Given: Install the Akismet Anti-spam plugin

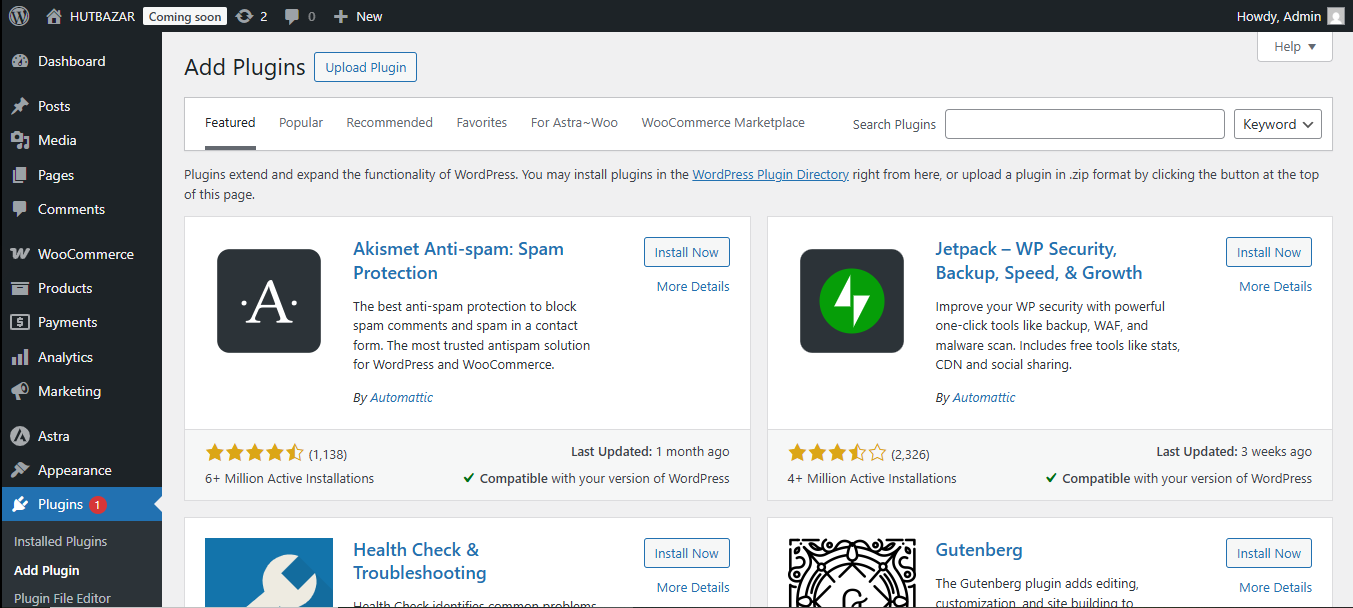Looking at the screenshot, I should [686, 251].
